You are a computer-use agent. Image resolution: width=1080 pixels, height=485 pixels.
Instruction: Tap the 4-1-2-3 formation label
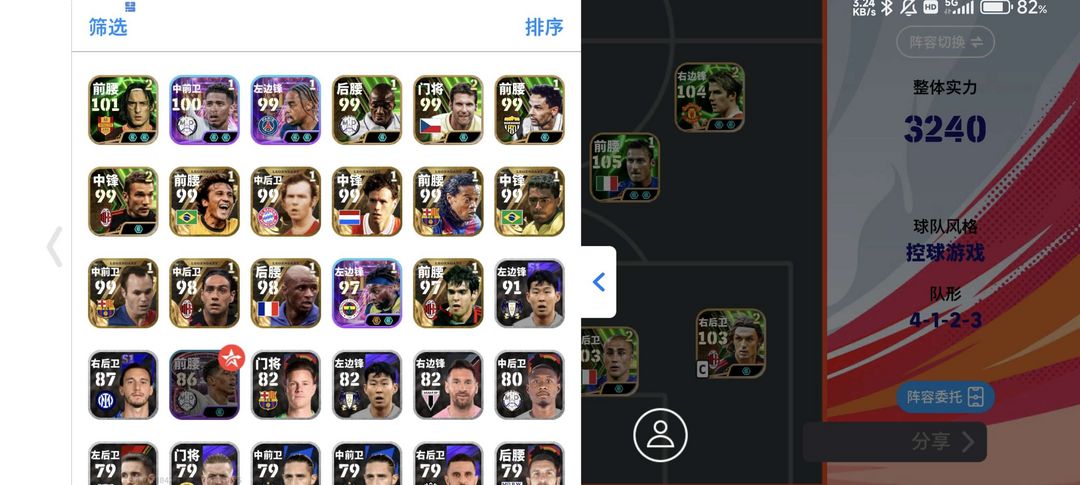click(x=945, y=320)
